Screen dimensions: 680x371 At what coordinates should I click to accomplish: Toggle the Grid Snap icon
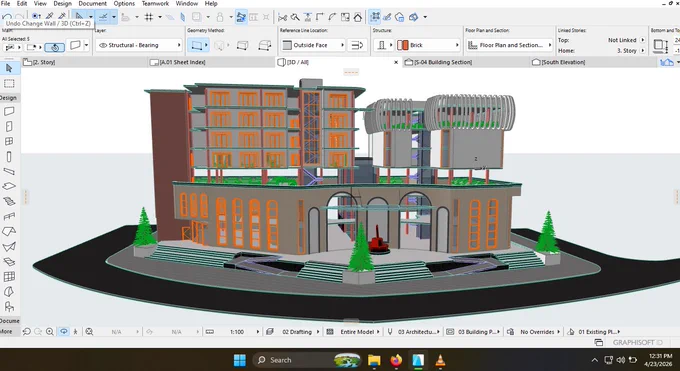tap(149, 17)
